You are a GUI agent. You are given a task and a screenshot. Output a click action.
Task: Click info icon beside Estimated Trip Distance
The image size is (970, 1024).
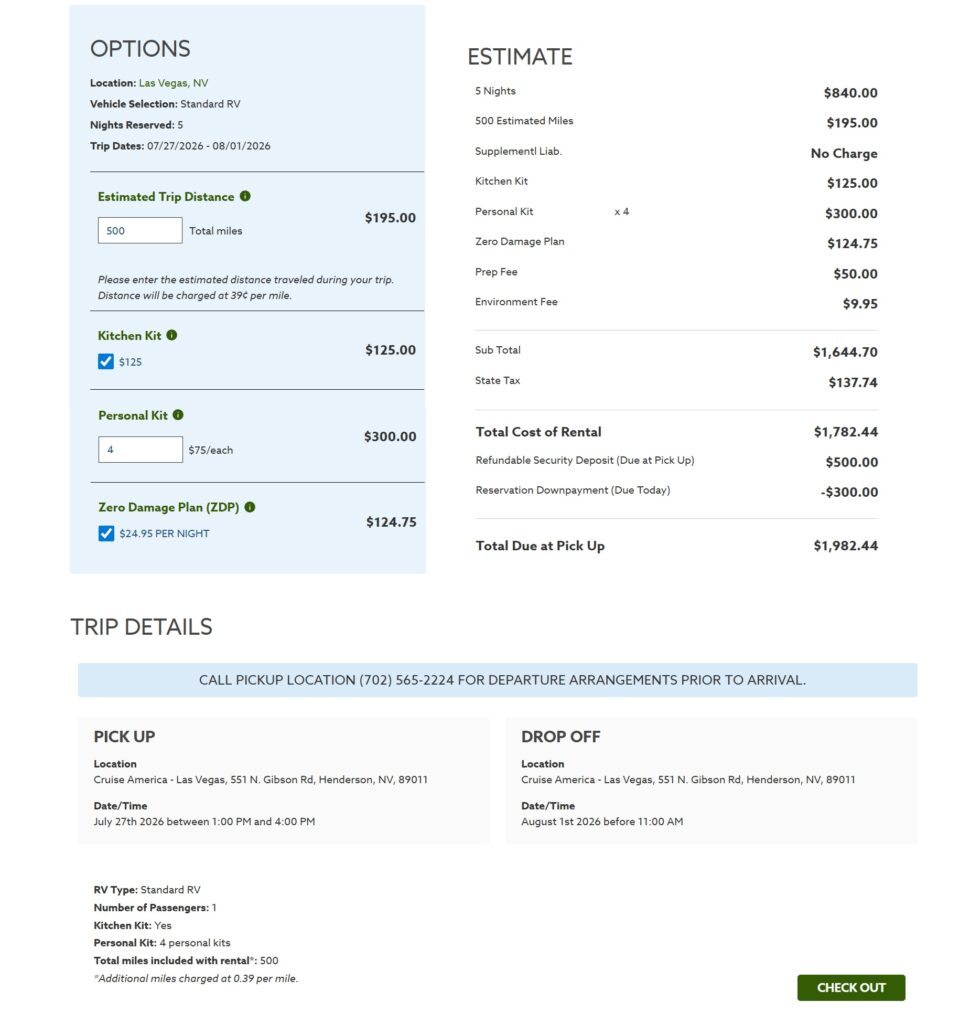tap(246, 196)
